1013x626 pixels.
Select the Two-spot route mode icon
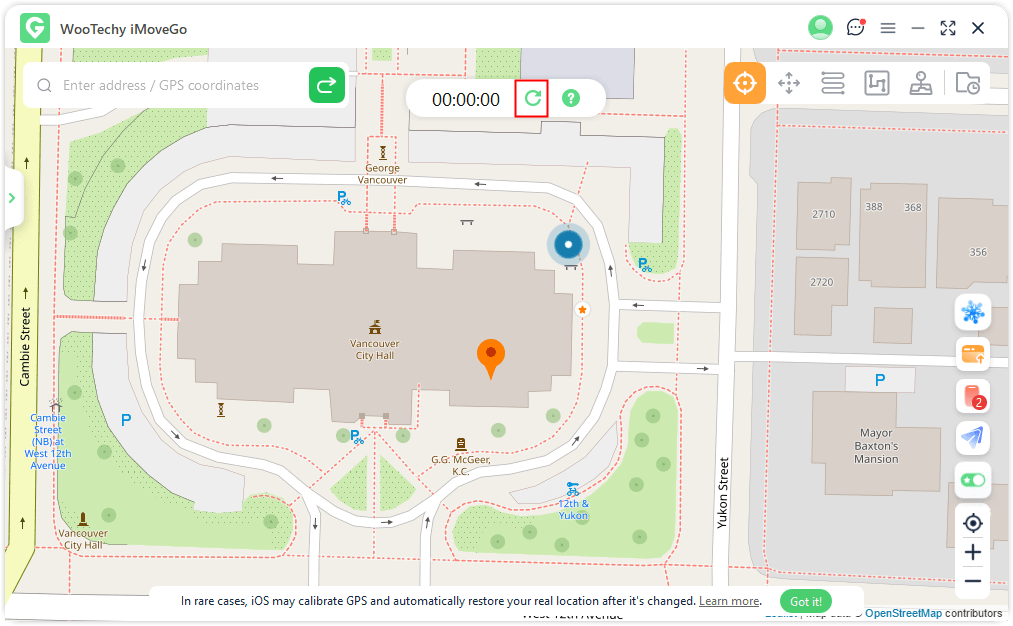coord(833,83)
